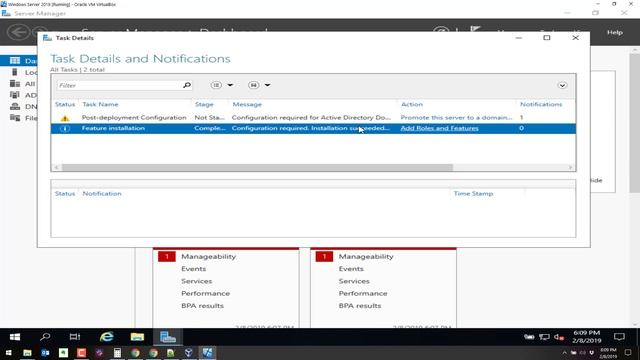Open Local Server icon in Server Manager sidebar
640x360 pixels.
coord(15,72)
